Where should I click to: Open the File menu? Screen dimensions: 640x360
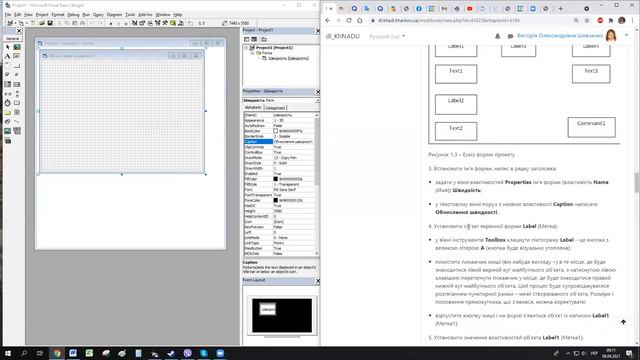pos(8,15)
